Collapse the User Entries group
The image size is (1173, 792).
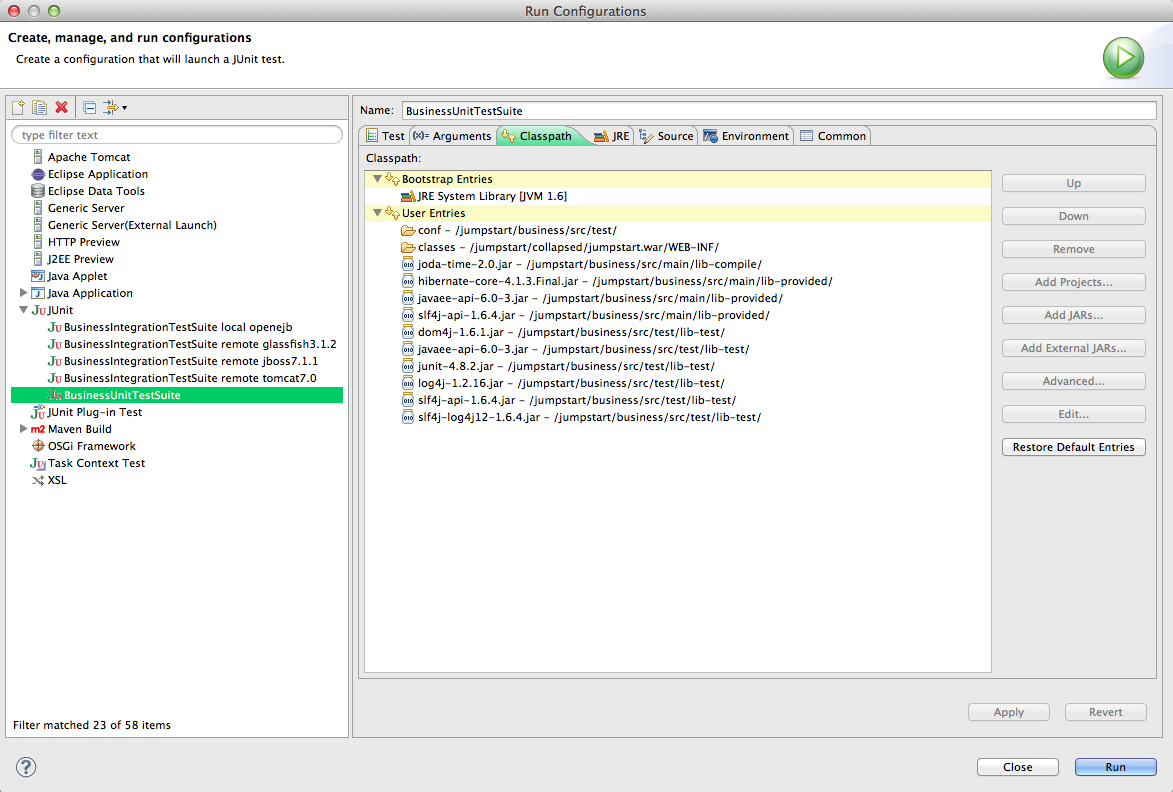click(x=377, y=212)
